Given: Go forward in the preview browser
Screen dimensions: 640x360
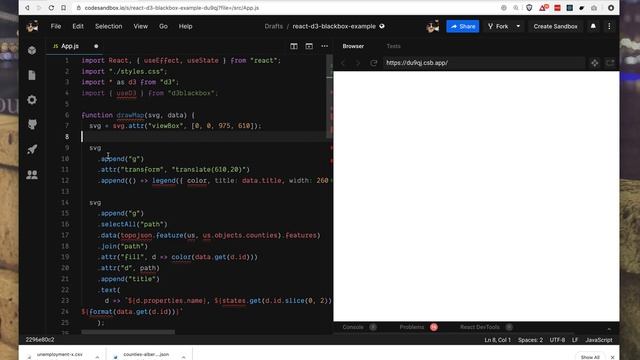Looking at the screenshot, I should pos(358,63).
